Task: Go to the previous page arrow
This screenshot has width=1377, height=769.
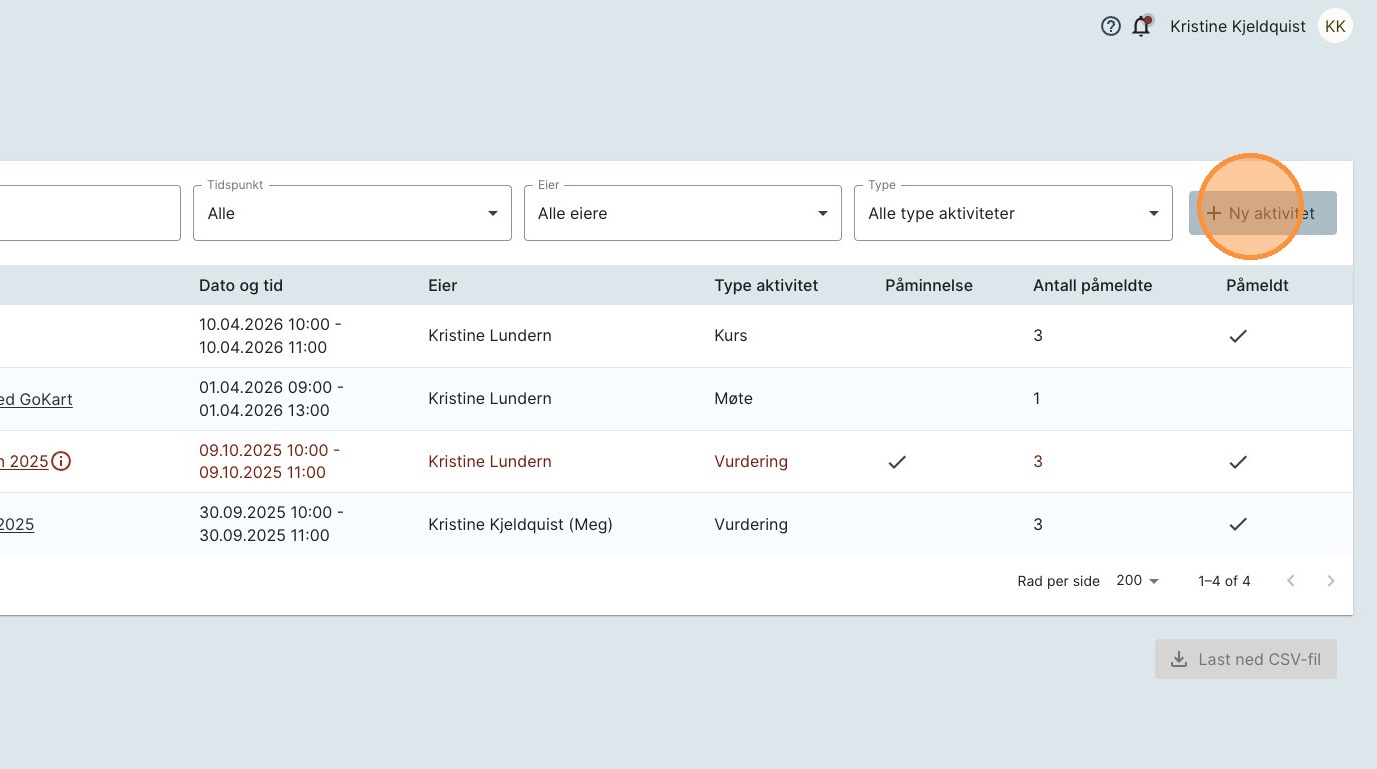Action: (x=1290, y=581)
